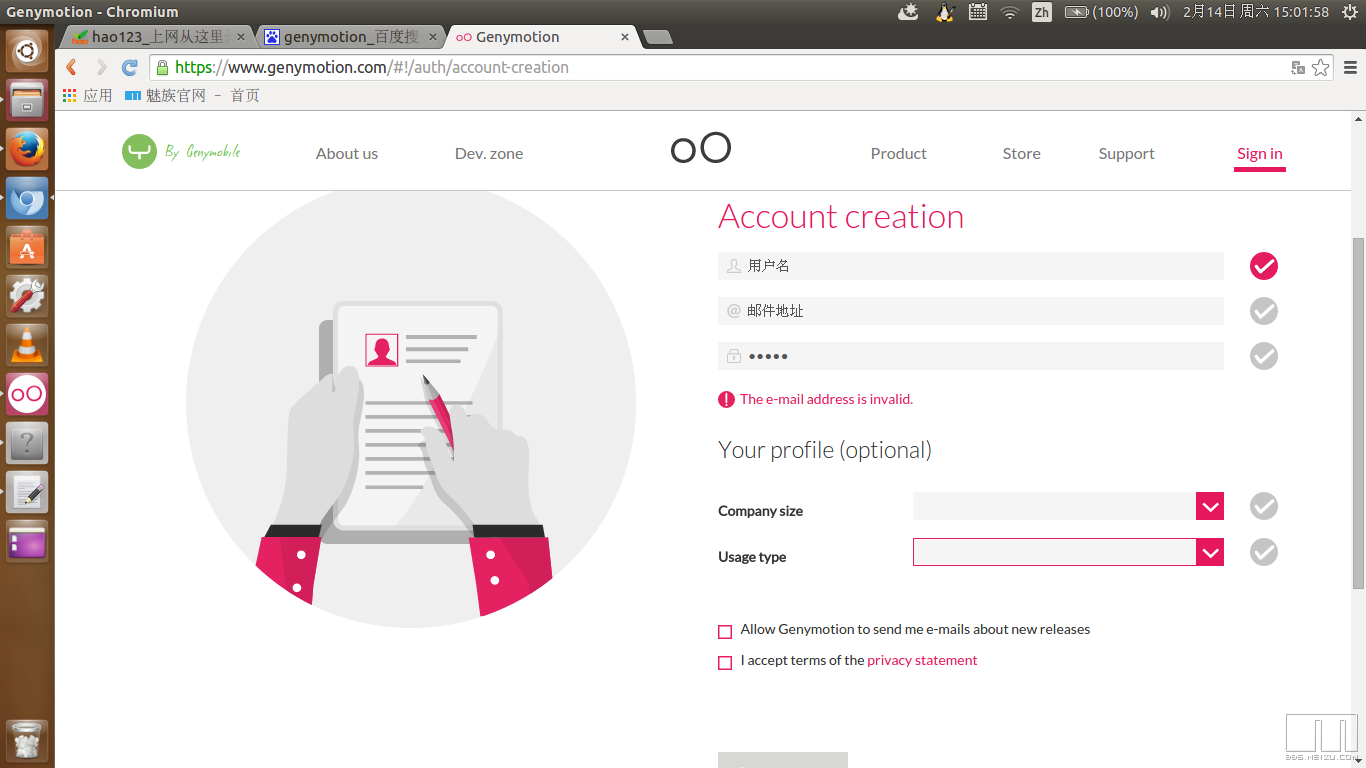1366x768 pixels.
Task: Switch to the hao123 browser tab
Action: click(155, 37)
